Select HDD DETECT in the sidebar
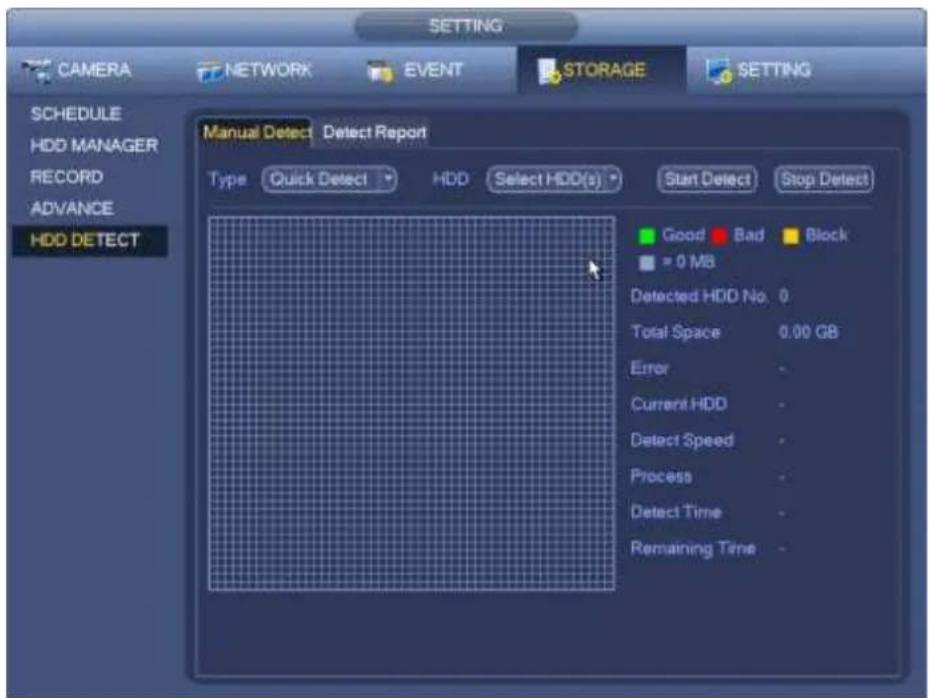 [x=89, y=241]
